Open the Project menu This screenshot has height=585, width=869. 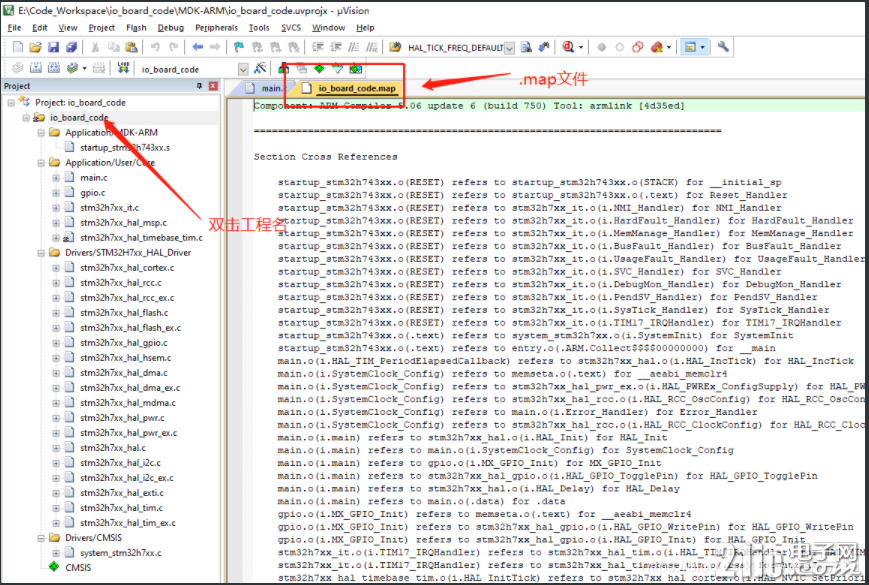[x=102, y=28]
